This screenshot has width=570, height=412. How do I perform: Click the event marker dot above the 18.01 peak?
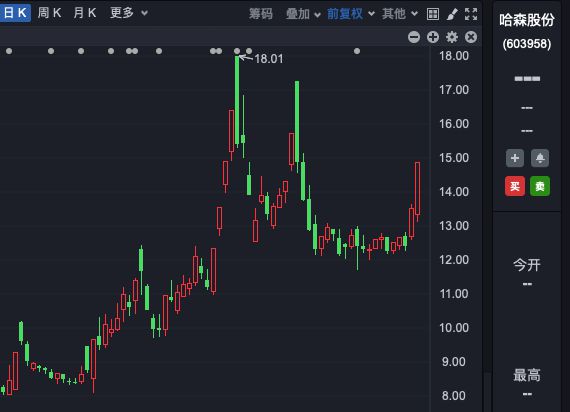(237, 51)
